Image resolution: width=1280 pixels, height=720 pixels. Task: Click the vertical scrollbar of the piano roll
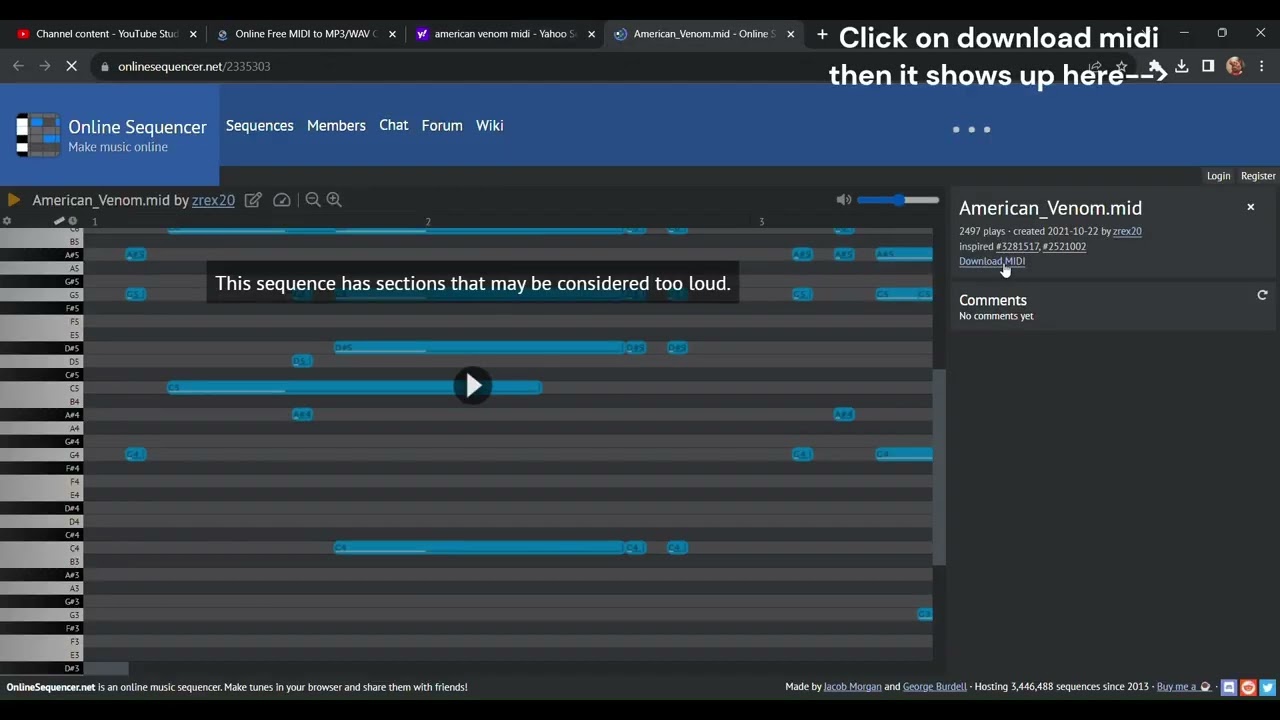(939, 466)
